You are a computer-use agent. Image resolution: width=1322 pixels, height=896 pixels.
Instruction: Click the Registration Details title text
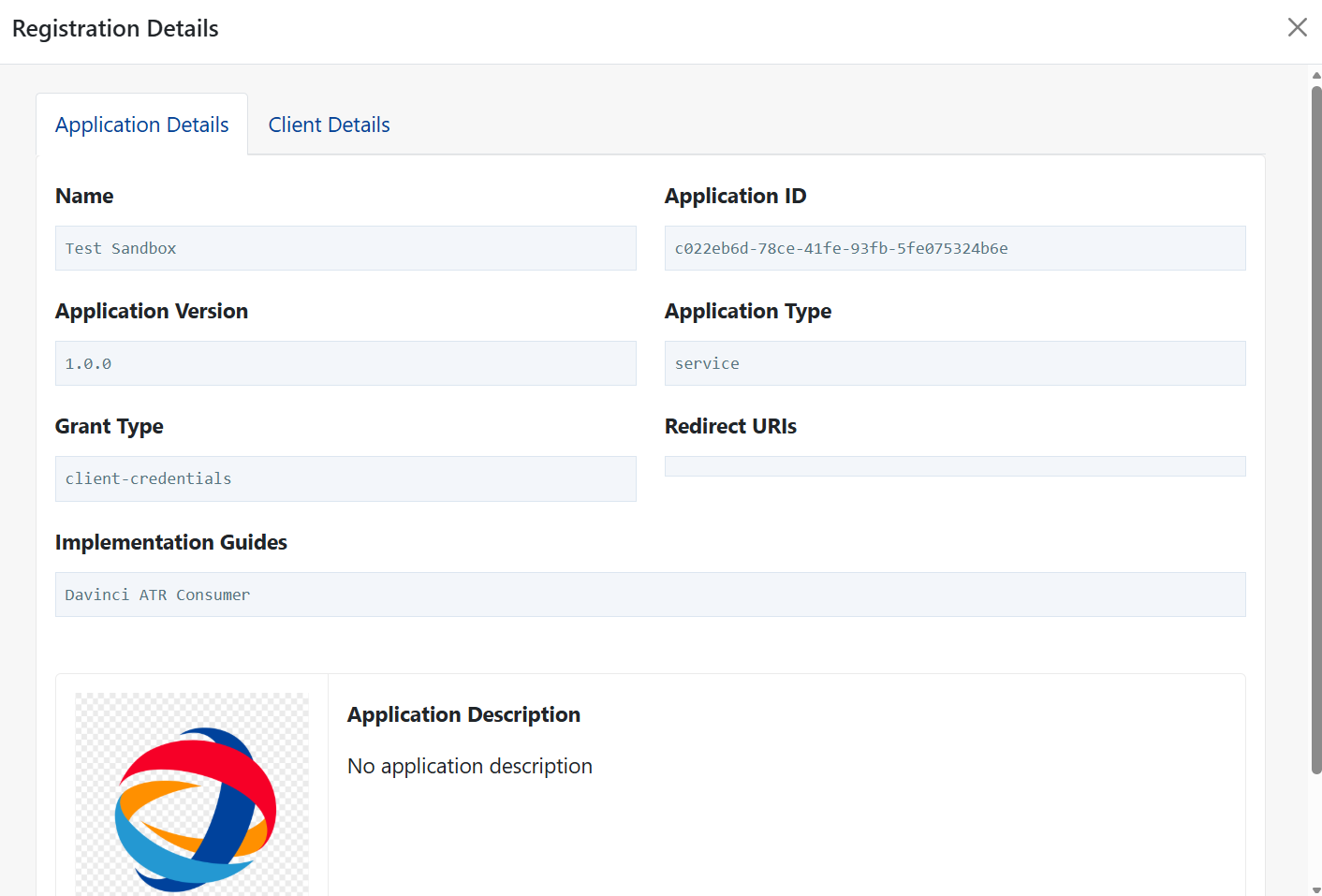click(115, 29)
